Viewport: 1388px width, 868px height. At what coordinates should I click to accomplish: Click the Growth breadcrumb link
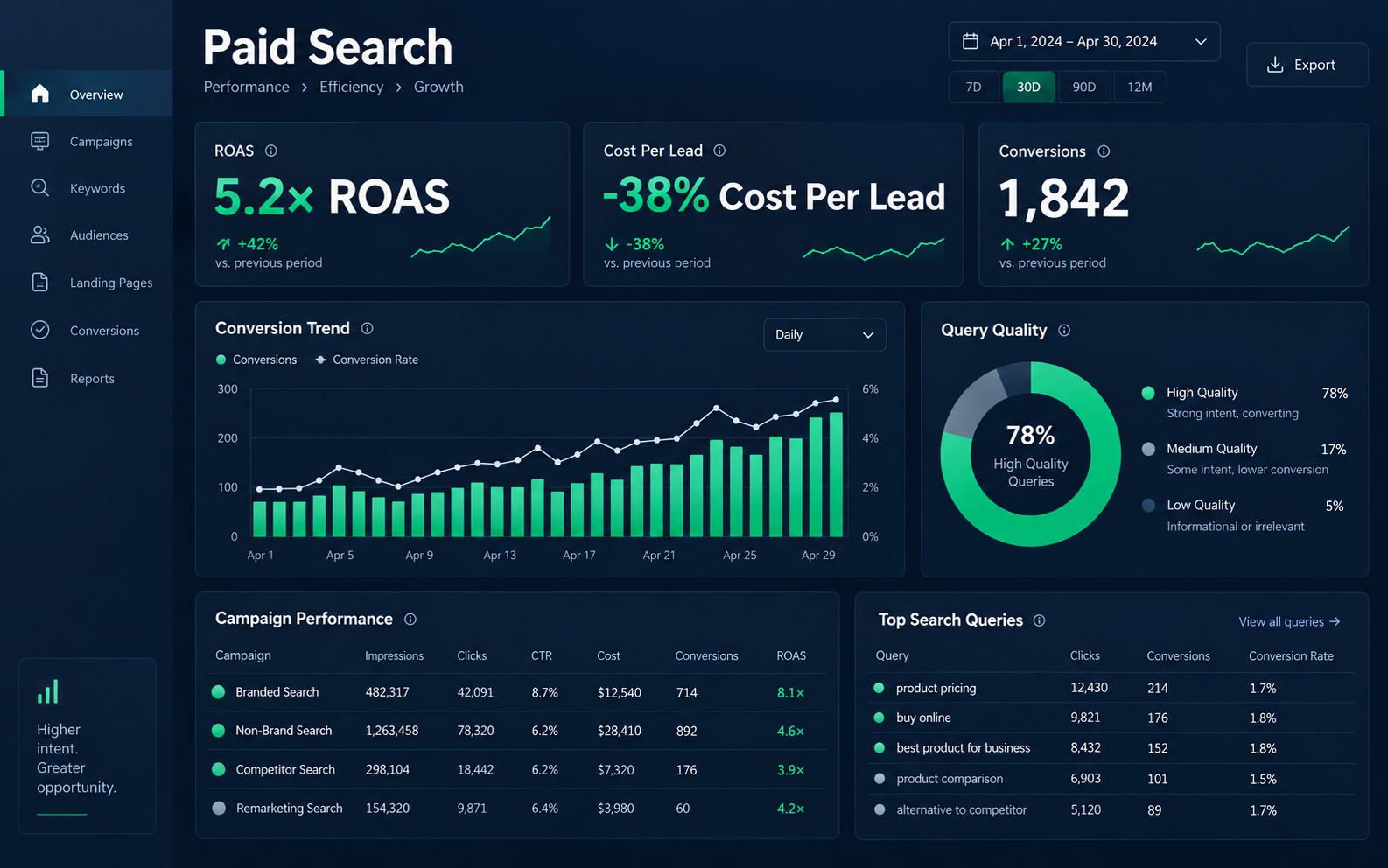click(438, 87)
